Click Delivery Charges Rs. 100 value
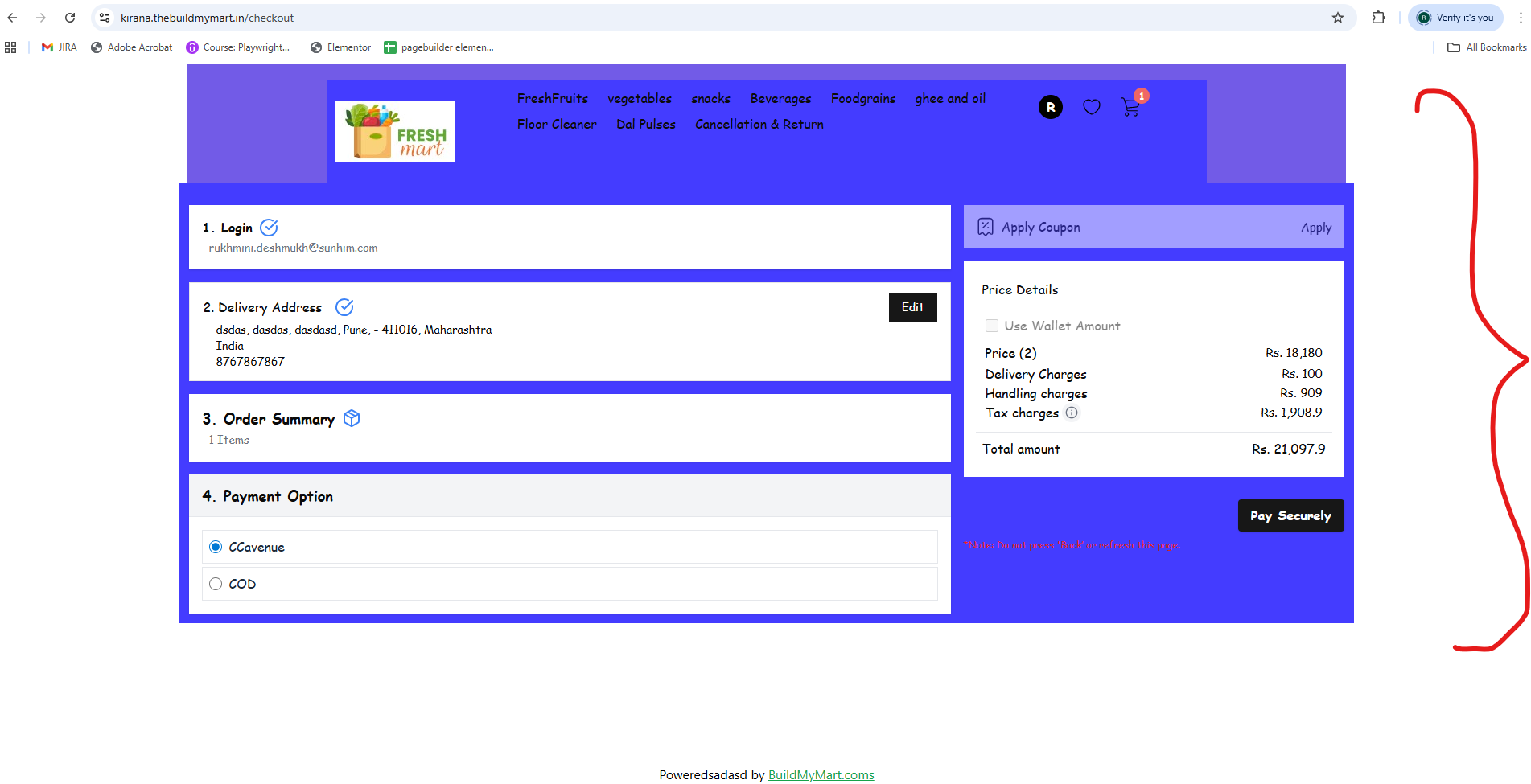Screen dimensions: 1531x784 click(1302, 373)
